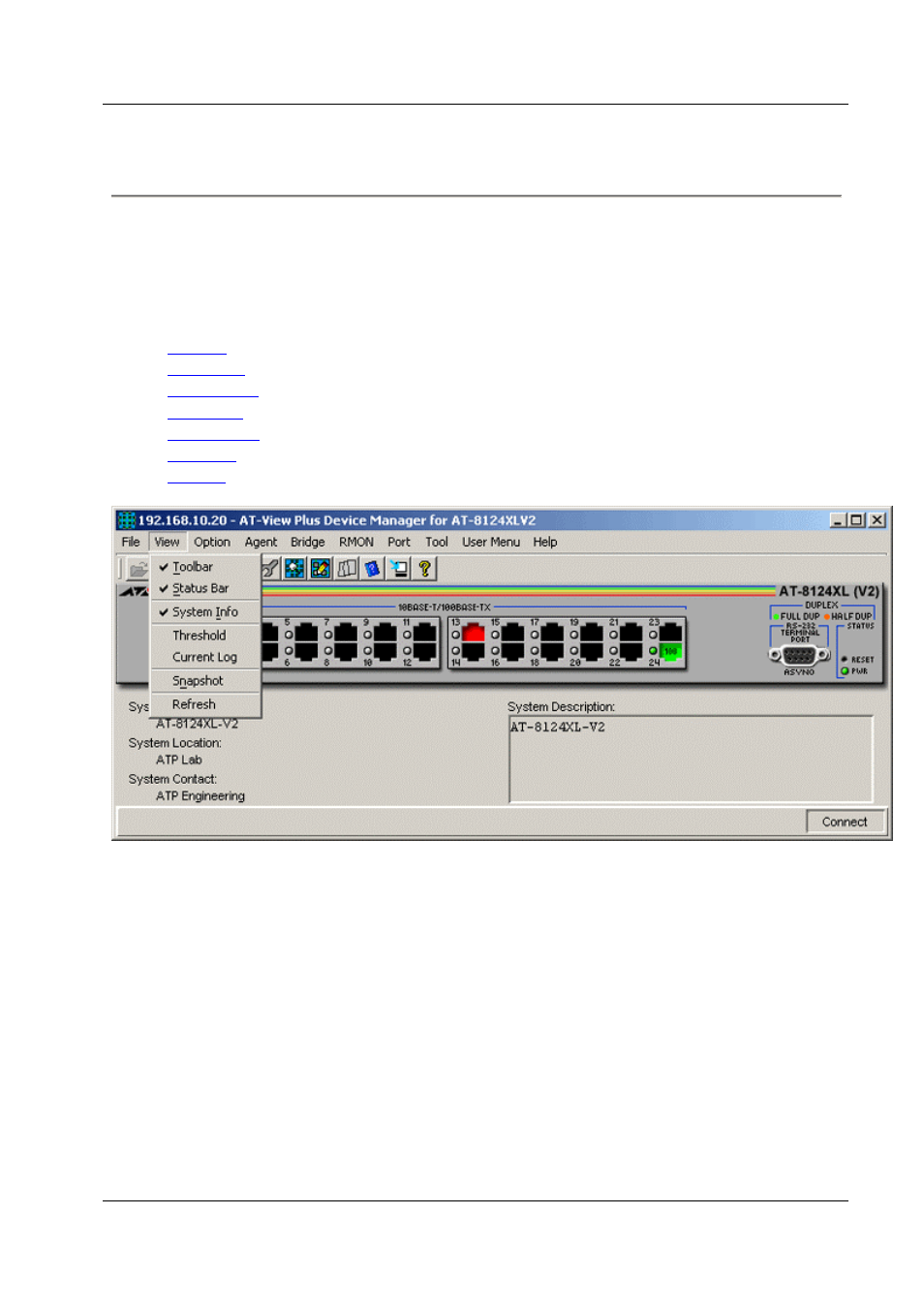This screenshot has width=924, height=1308.
Task: Close the Device Manager window
Action: click(877, 520)
